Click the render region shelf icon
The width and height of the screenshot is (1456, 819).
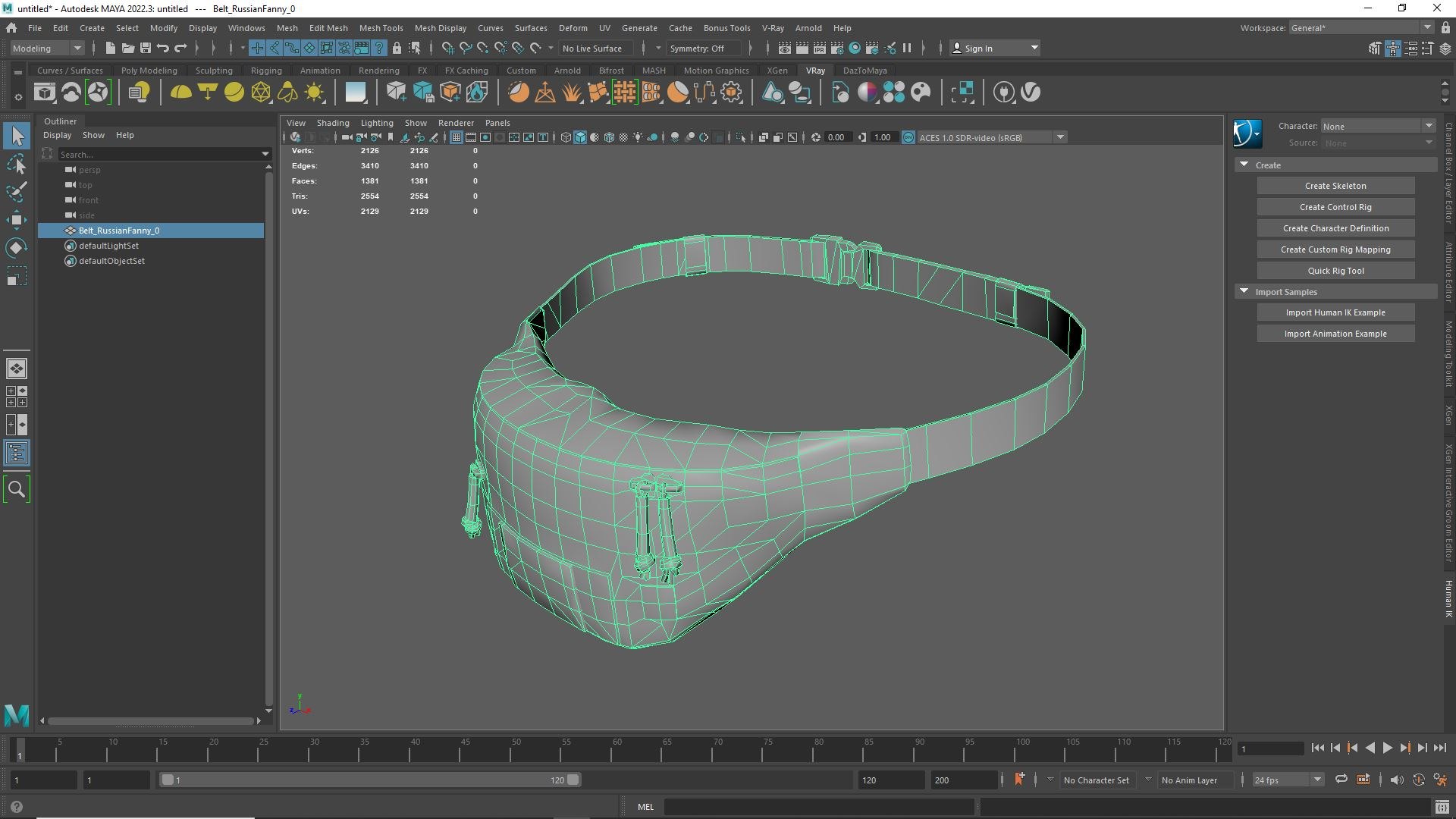tap(962, 93)
